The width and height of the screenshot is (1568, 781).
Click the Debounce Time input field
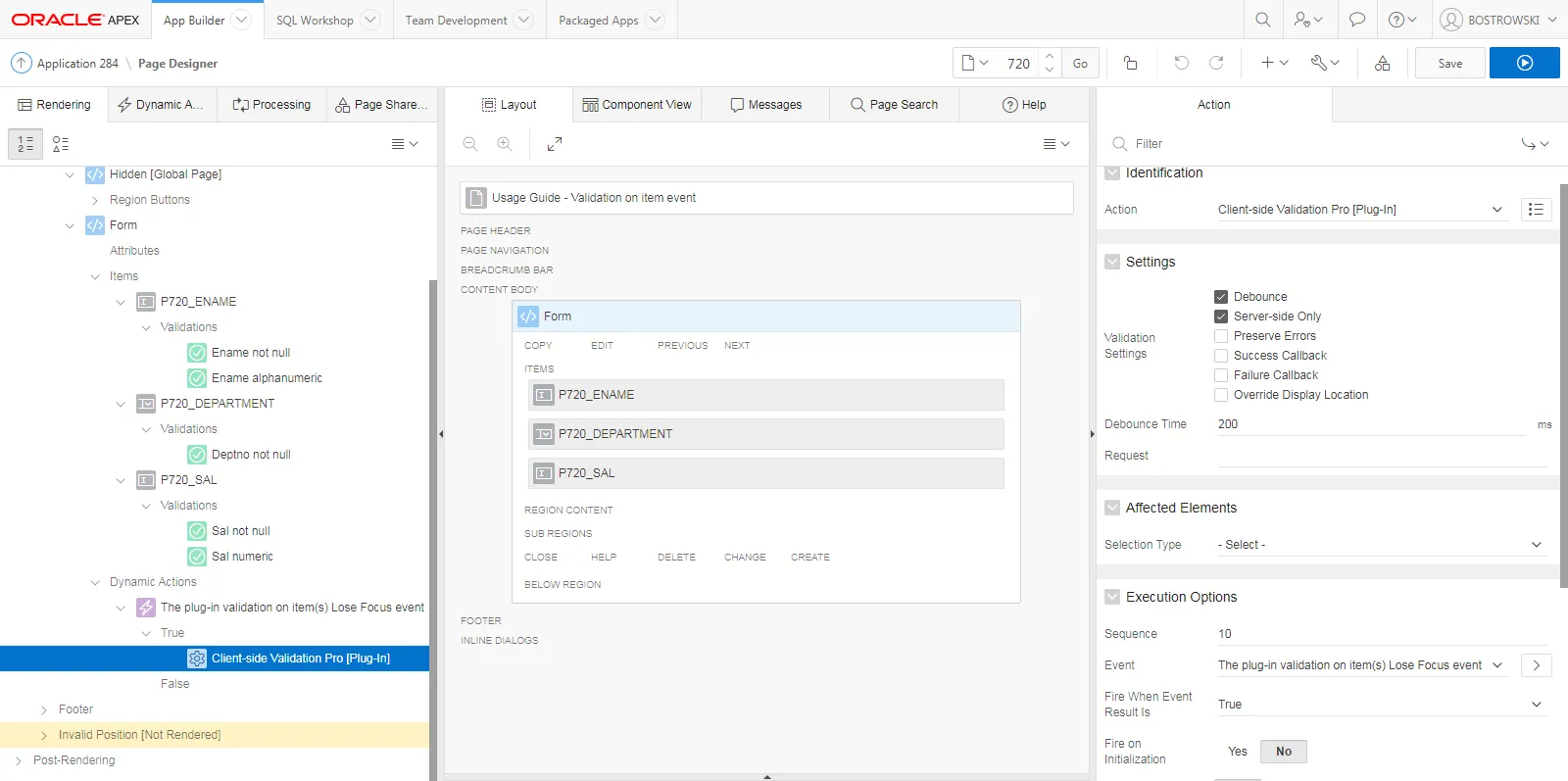pyautogui.click(x=1370, y=424)
